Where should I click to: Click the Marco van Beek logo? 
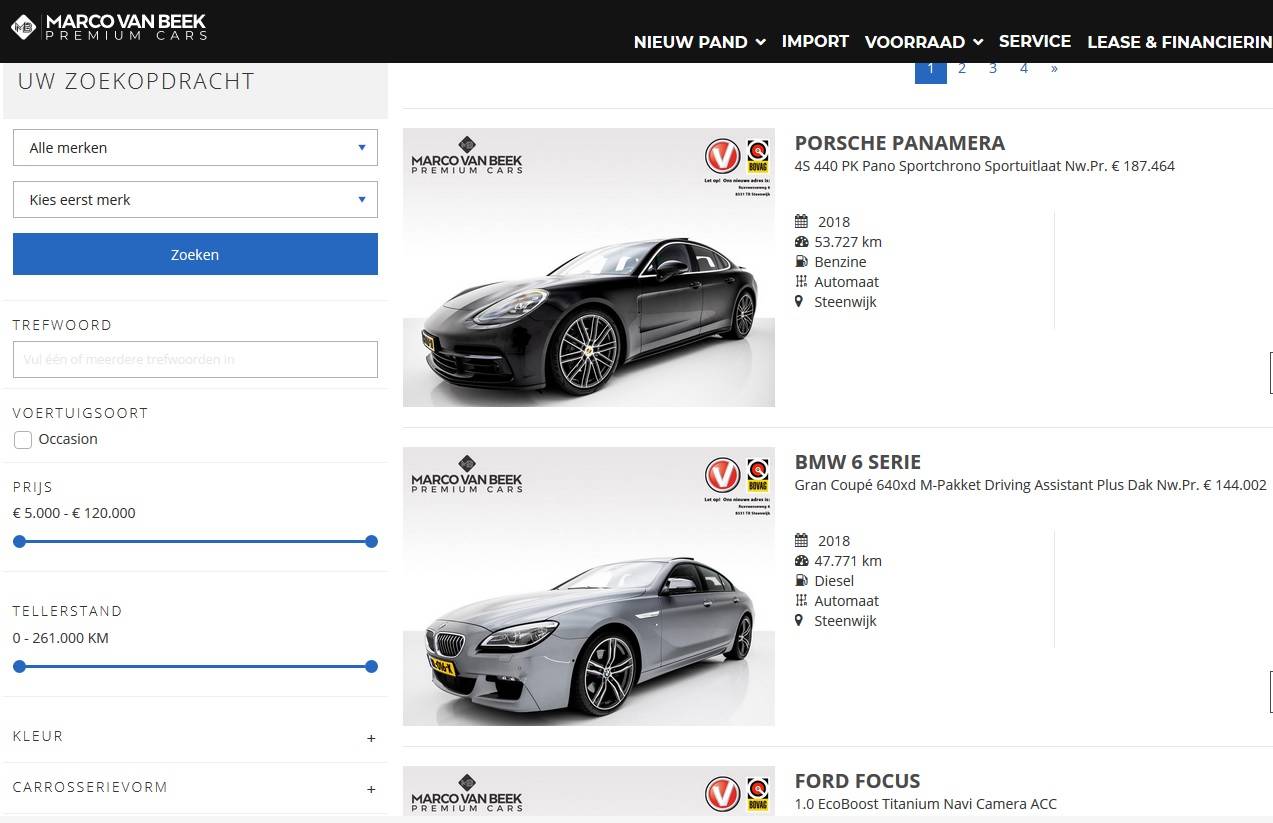click(x=108, y=27)
